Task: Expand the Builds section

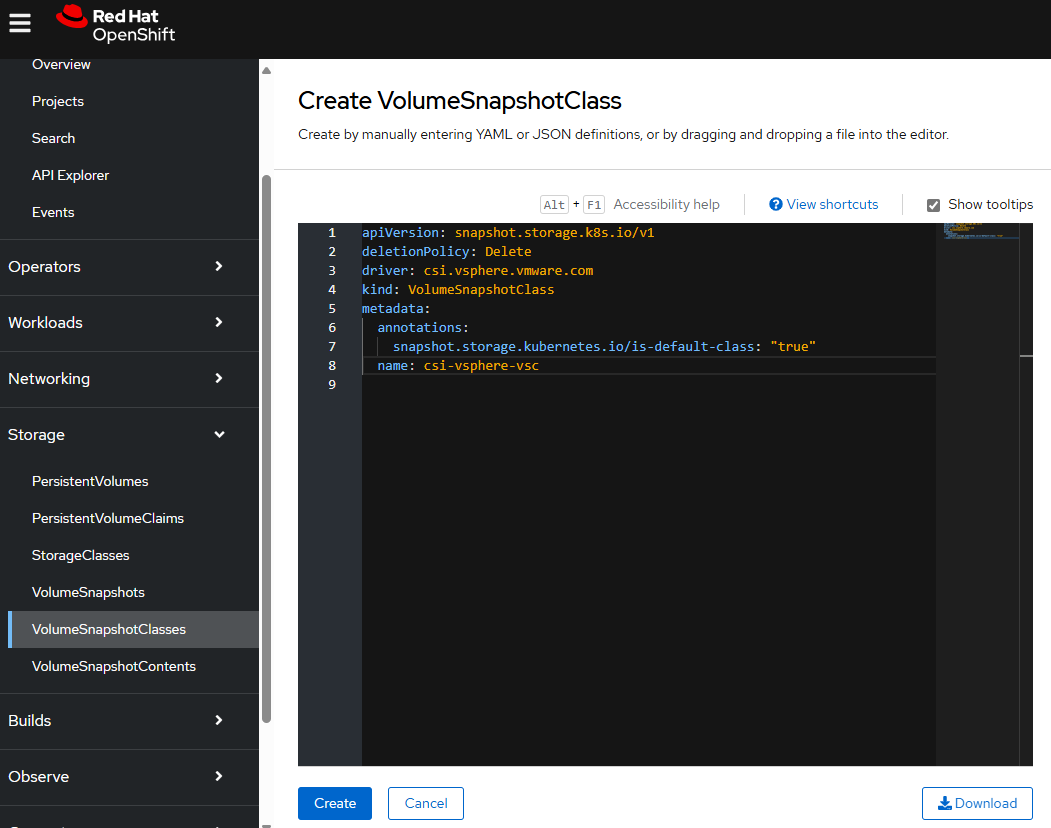Action: (x=129, y=721)
